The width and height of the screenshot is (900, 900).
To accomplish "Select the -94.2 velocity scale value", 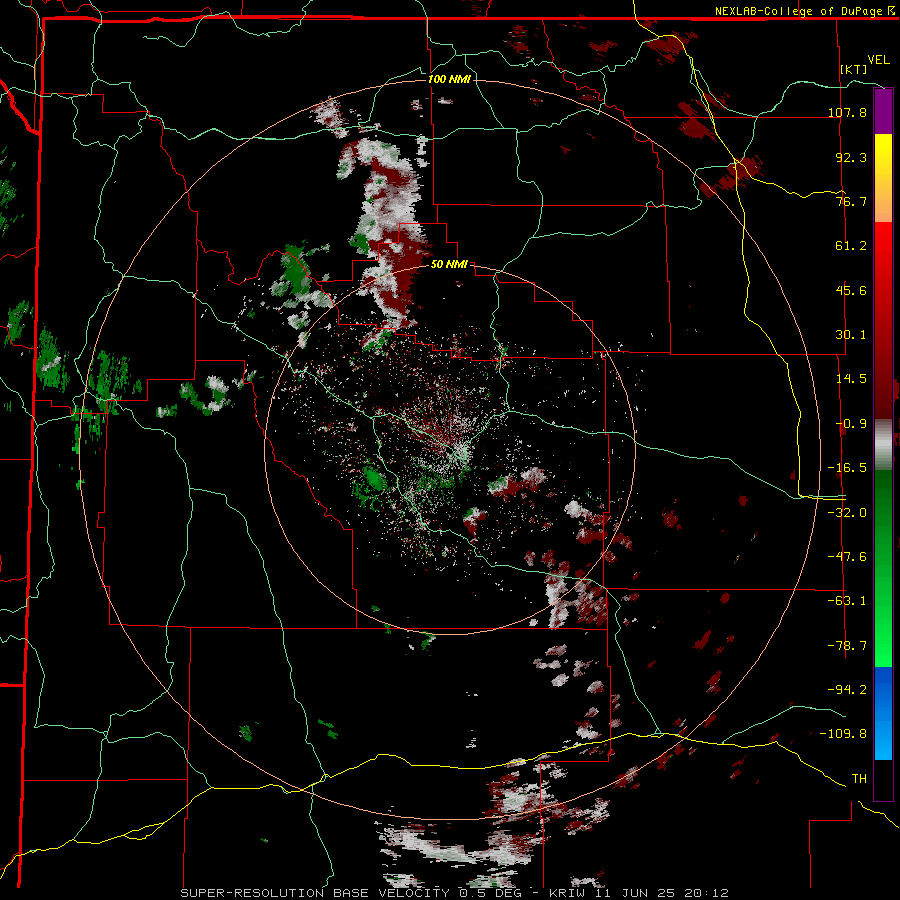I will 847,689.
